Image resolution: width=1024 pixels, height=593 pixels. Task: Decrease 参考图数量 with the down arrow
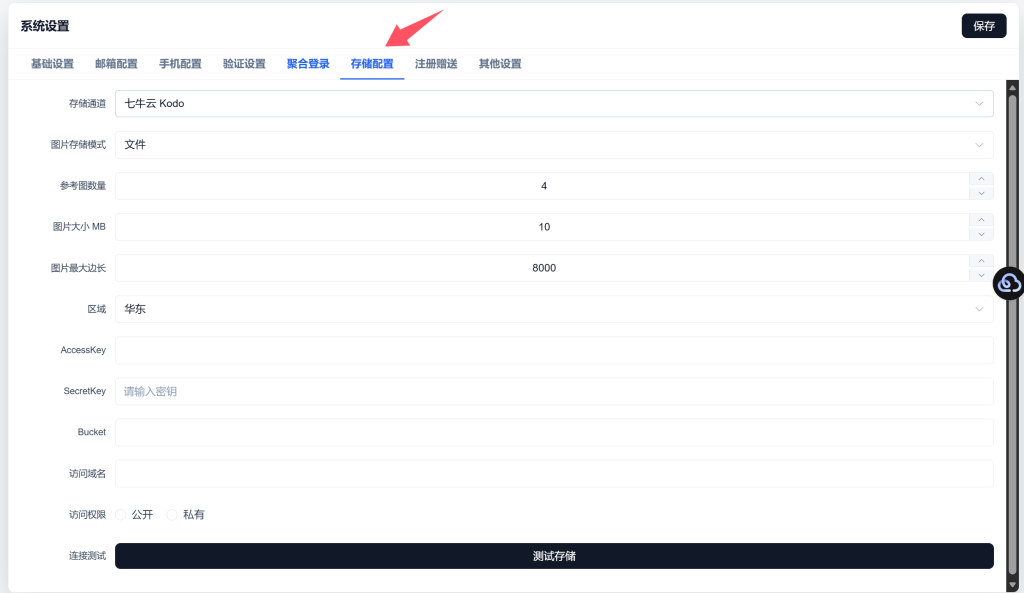981,193
